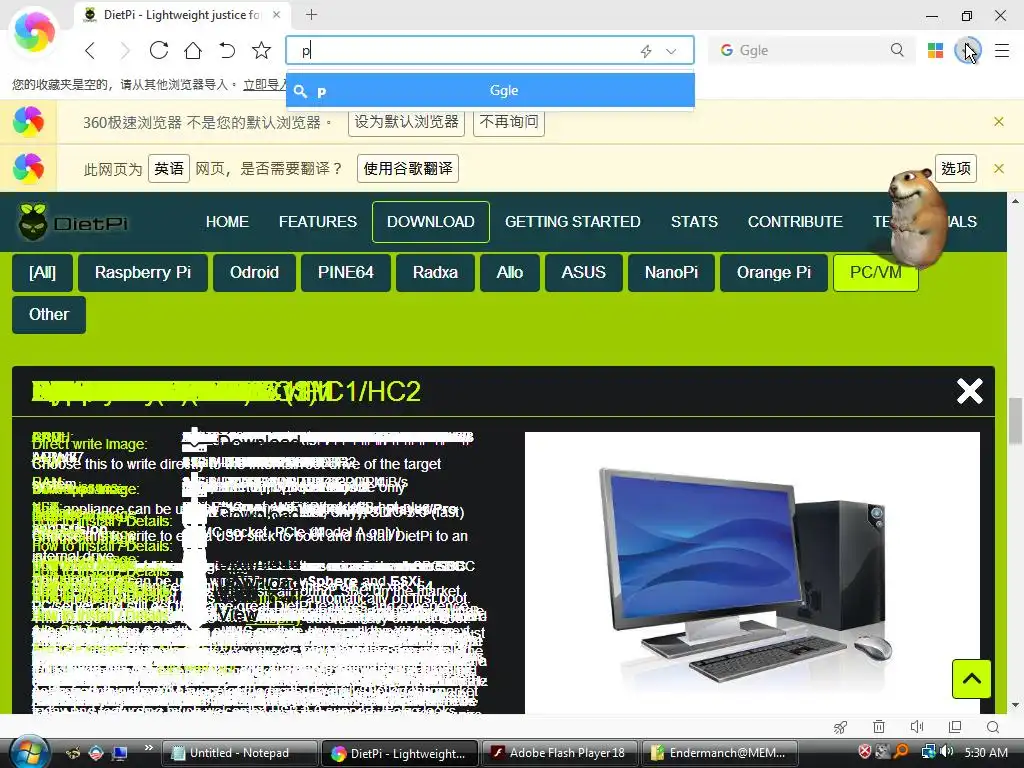Open the colorful apps grid icon
The width and height of the screenshot is (1024, 768).
(935, 50)
